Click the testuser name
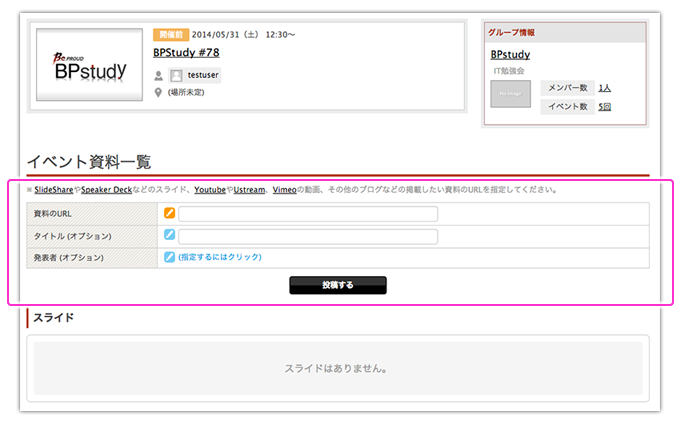This screenshot has height=425, width=682. (x=203, y=75)
